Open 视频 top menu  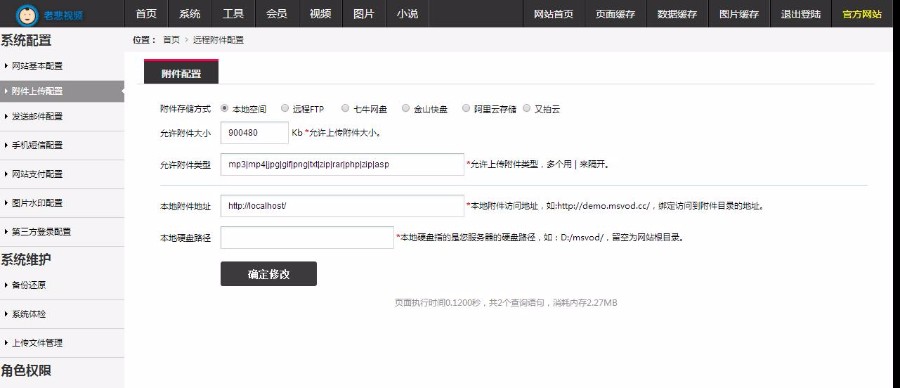pos(320,14)
